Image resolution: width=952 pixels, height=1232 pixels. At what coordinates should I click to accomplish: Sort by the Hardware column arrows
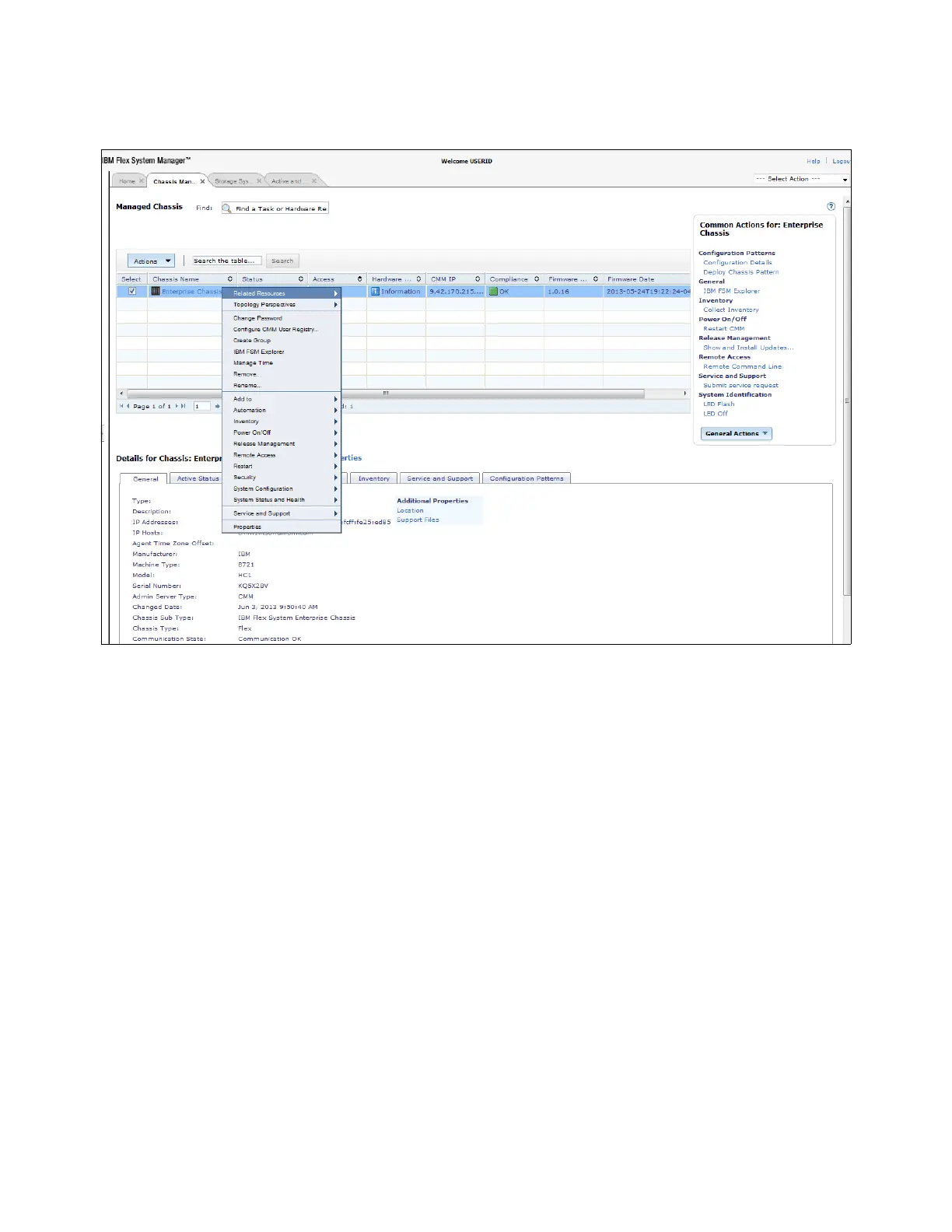point(418,279)
